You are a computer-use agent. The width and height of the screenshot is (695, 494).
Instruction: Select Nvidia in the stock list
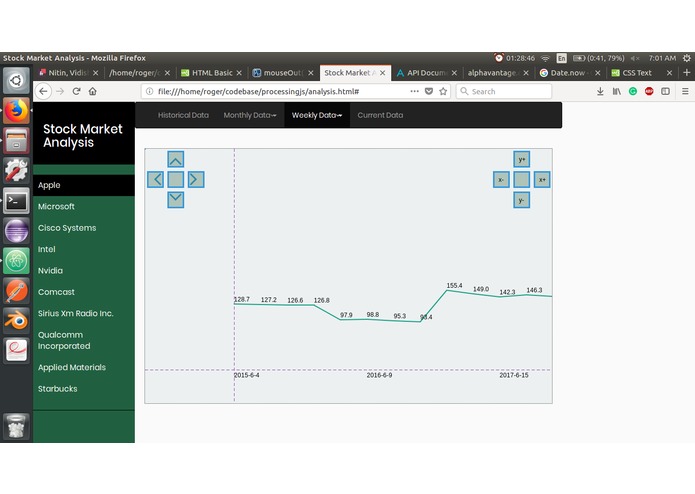[x=84, y=271]
